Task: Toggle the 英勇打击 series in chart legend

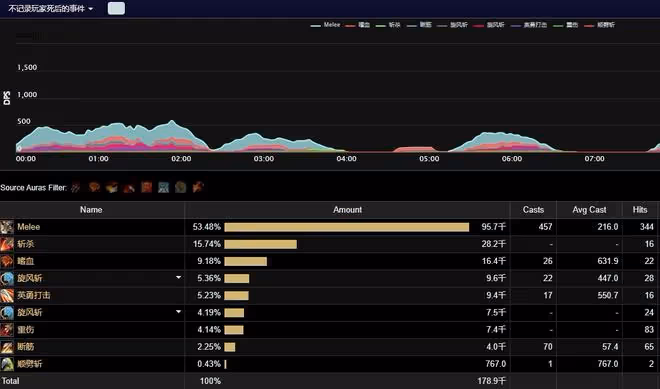Action: pos(529,25)
